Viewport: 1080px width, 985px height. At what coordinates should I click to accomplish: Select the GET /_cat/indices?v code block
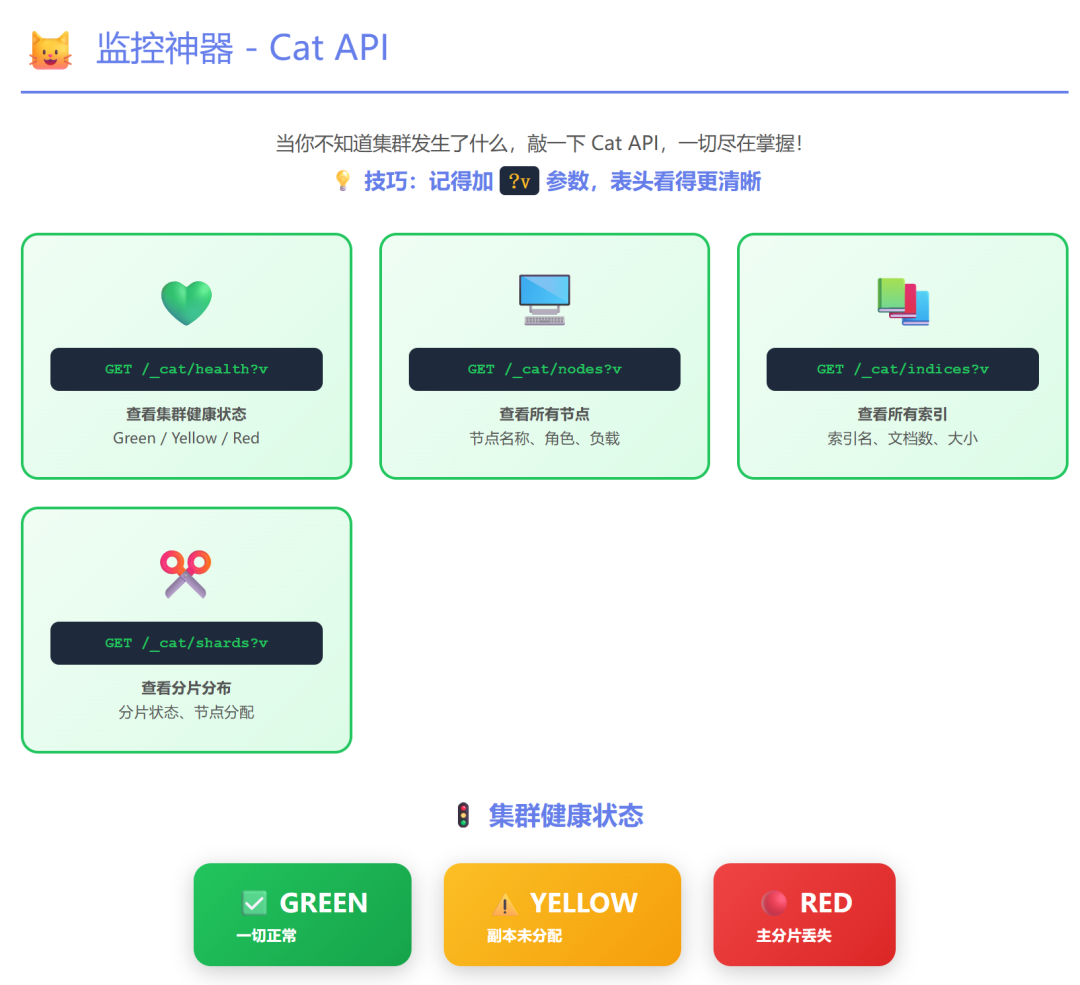point(902,369)
